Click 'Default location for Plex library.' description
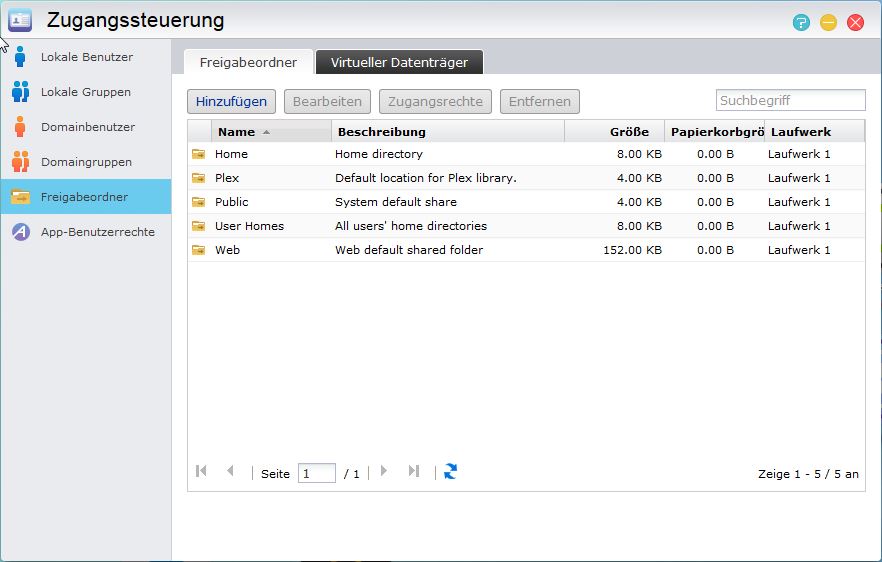Viewport: 882px width, 562px height. coord(426,178)
